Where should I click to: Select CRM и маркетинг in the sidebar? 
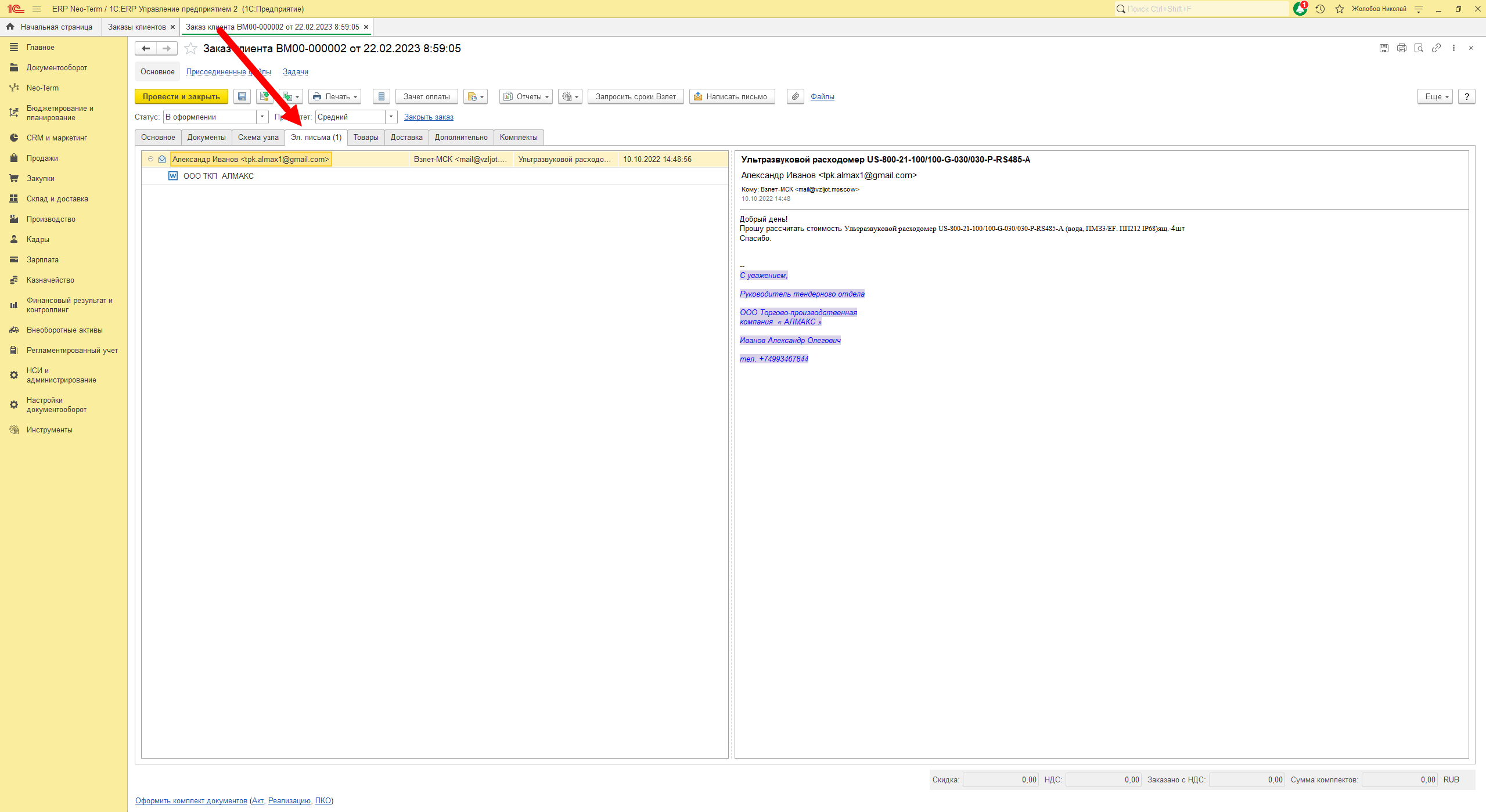57,138
